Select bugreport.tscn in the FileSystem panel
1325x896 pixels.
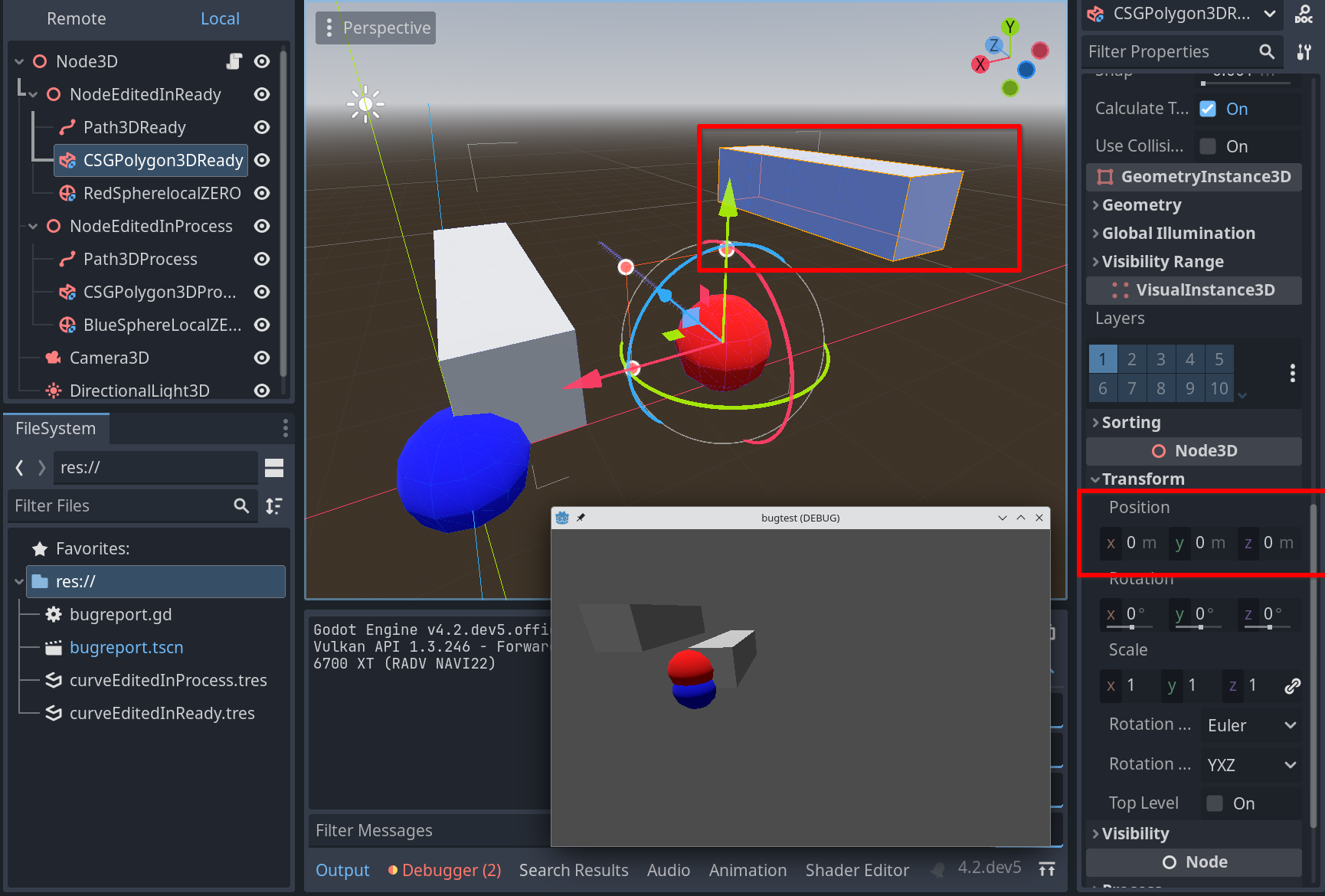coord(126,647)
